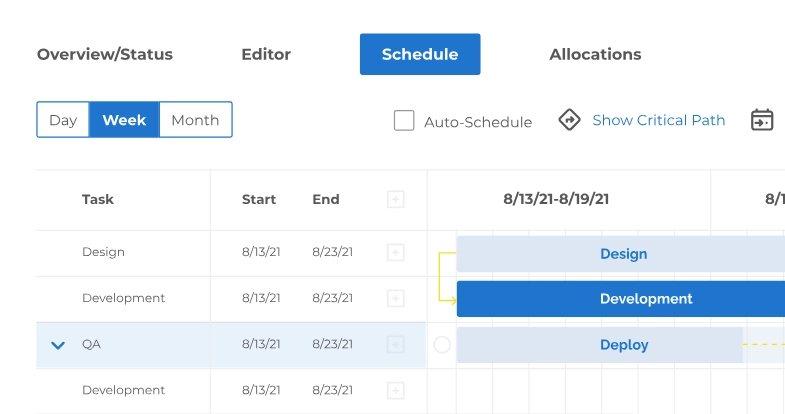Click start date 8/13/21 in QA row
This screenshot has width=785, height=414.
click(261, 344)
